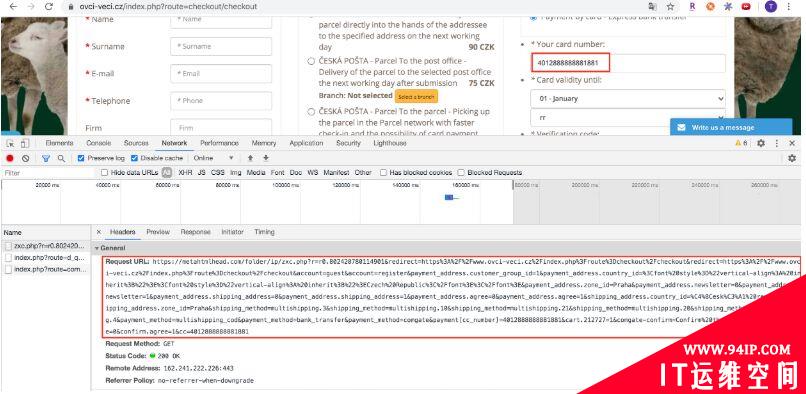
Task: Close the DevTools panel
Action: (x=792, y=144)
